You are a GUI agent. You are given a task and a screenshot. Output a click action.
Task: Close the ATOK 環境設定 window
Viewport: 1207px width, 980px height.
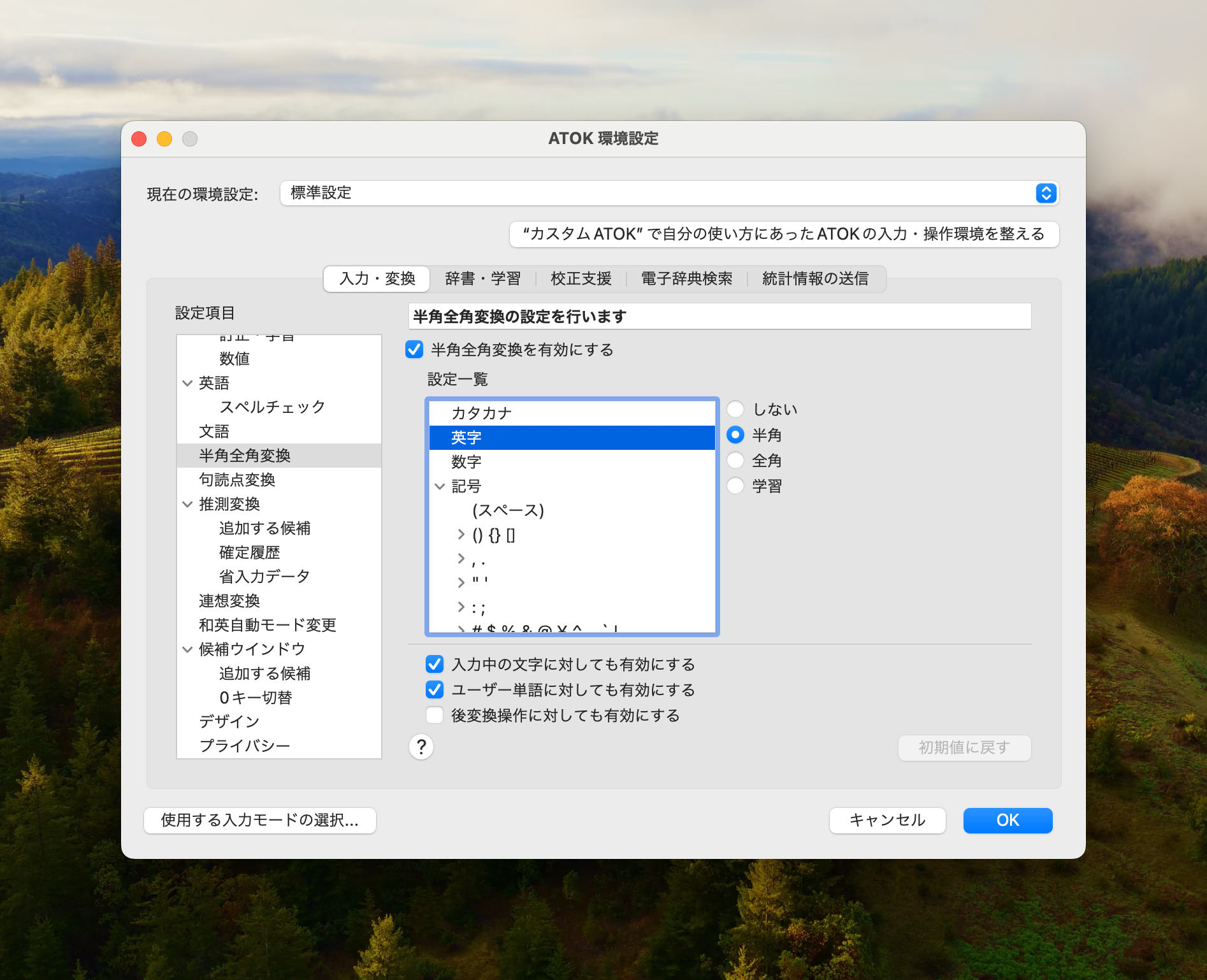(139, 139)
